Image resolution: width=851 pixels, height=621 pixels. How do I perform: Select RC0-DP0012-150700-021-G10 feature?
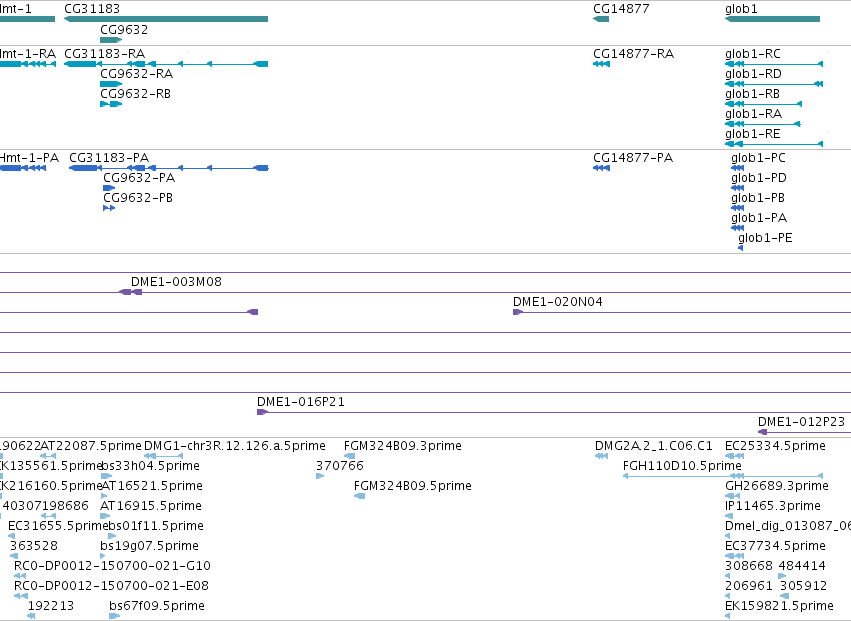[x=20, y=576]
